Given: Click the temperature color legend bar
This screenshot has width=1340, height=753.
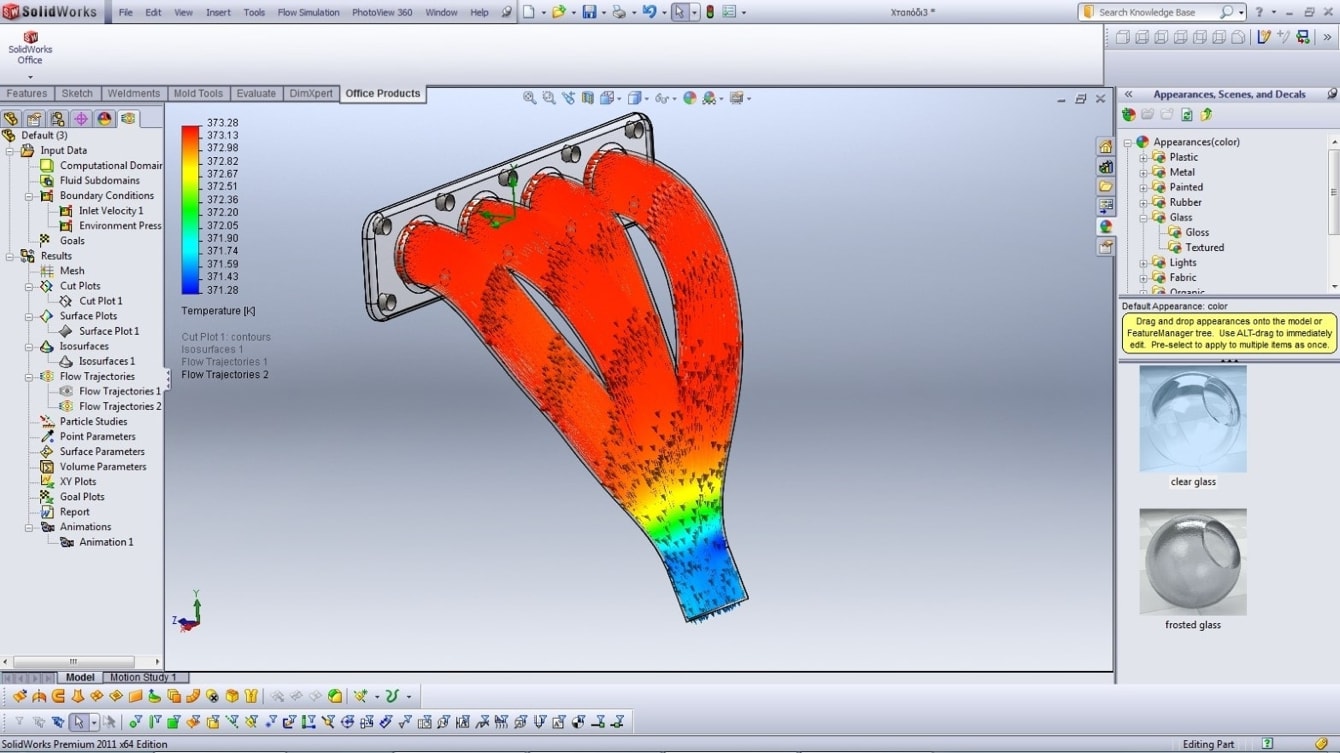Looking at the screenshot, I should click(190, 209).
